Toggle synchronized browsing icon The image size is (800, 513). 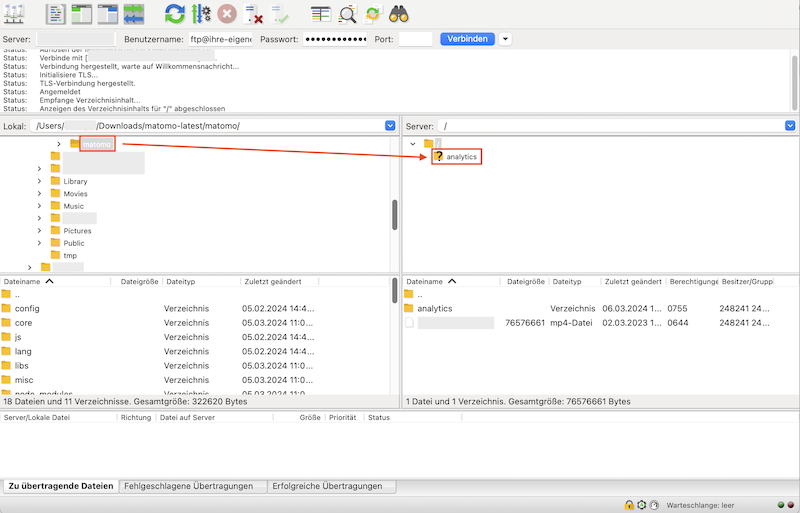372,14
